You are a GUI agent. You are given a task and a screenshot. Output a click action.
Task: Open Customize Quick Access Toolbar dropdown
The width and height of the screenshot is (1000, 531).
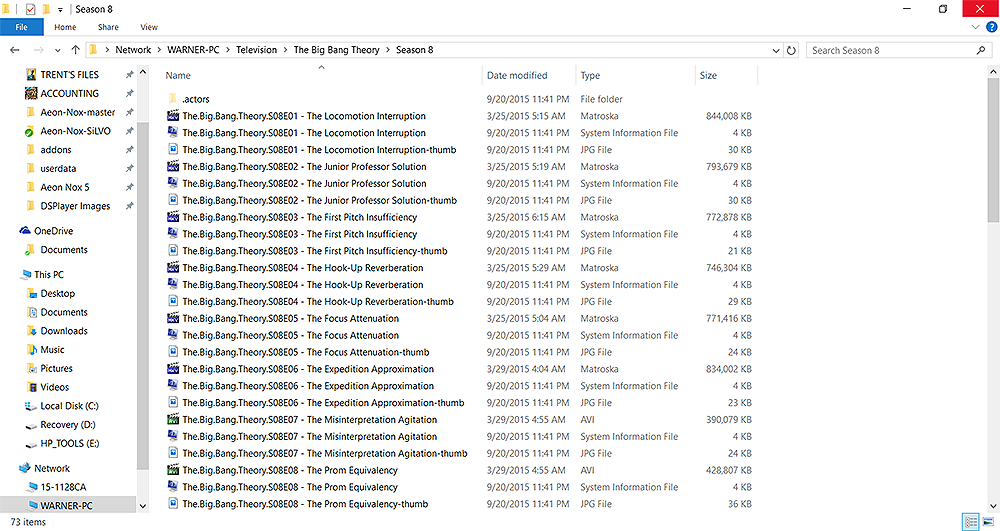61,10
